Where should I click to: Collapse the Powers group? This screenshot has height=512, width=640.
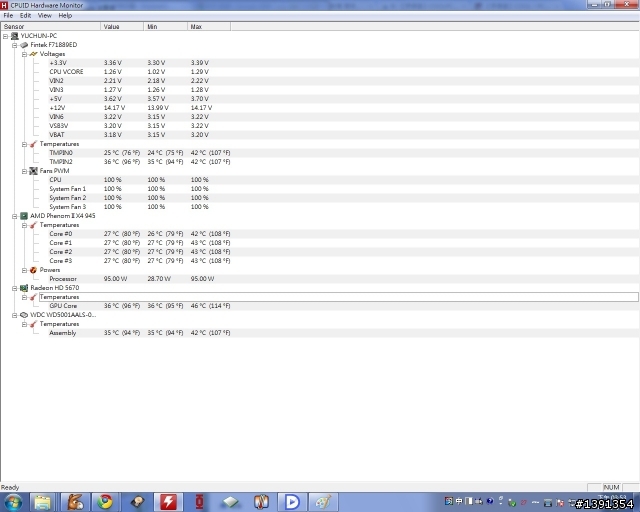pos(24,270)
